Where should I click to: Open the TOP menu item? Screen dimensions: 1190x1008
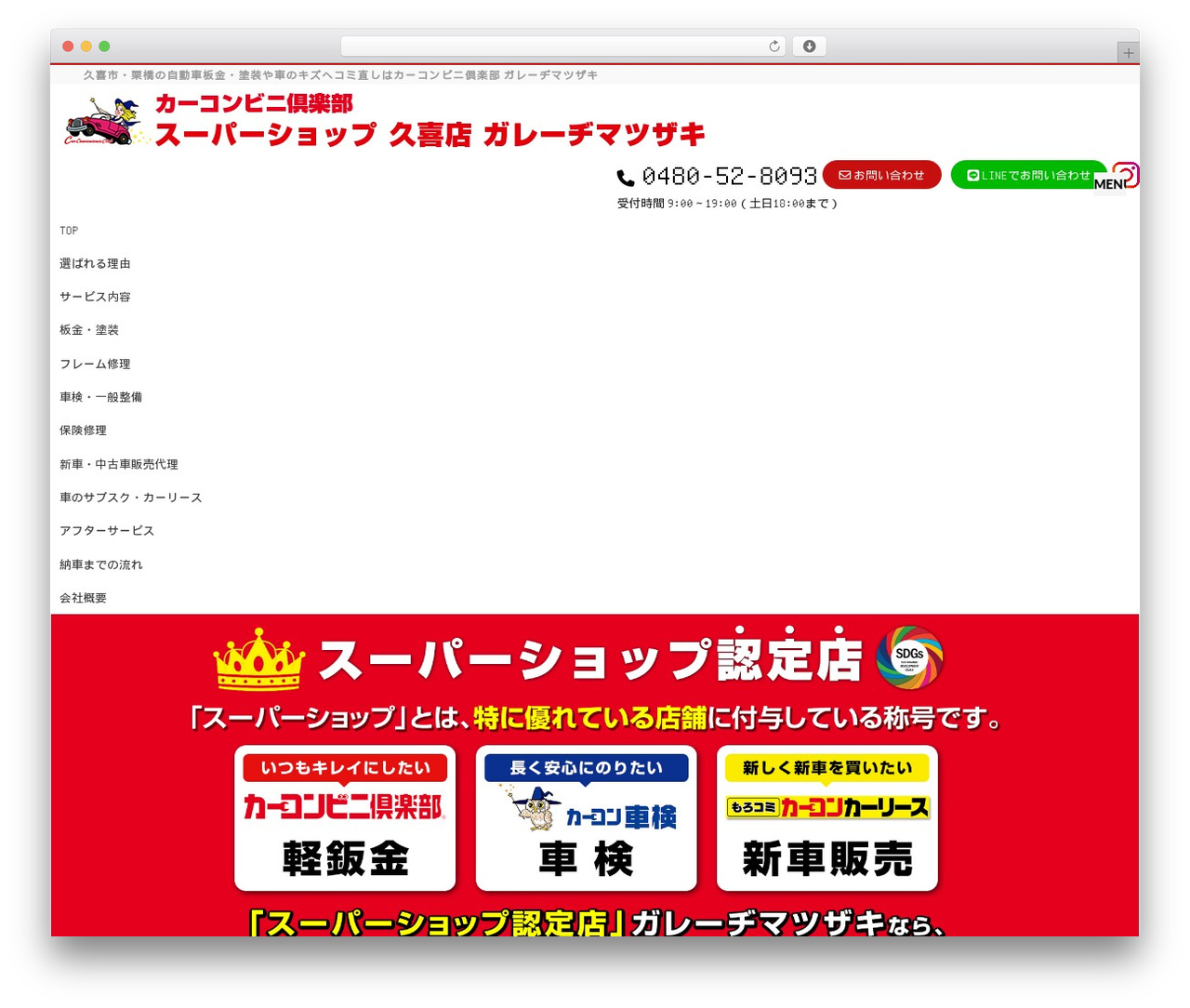pyautogui.click(x=69, y=231)
